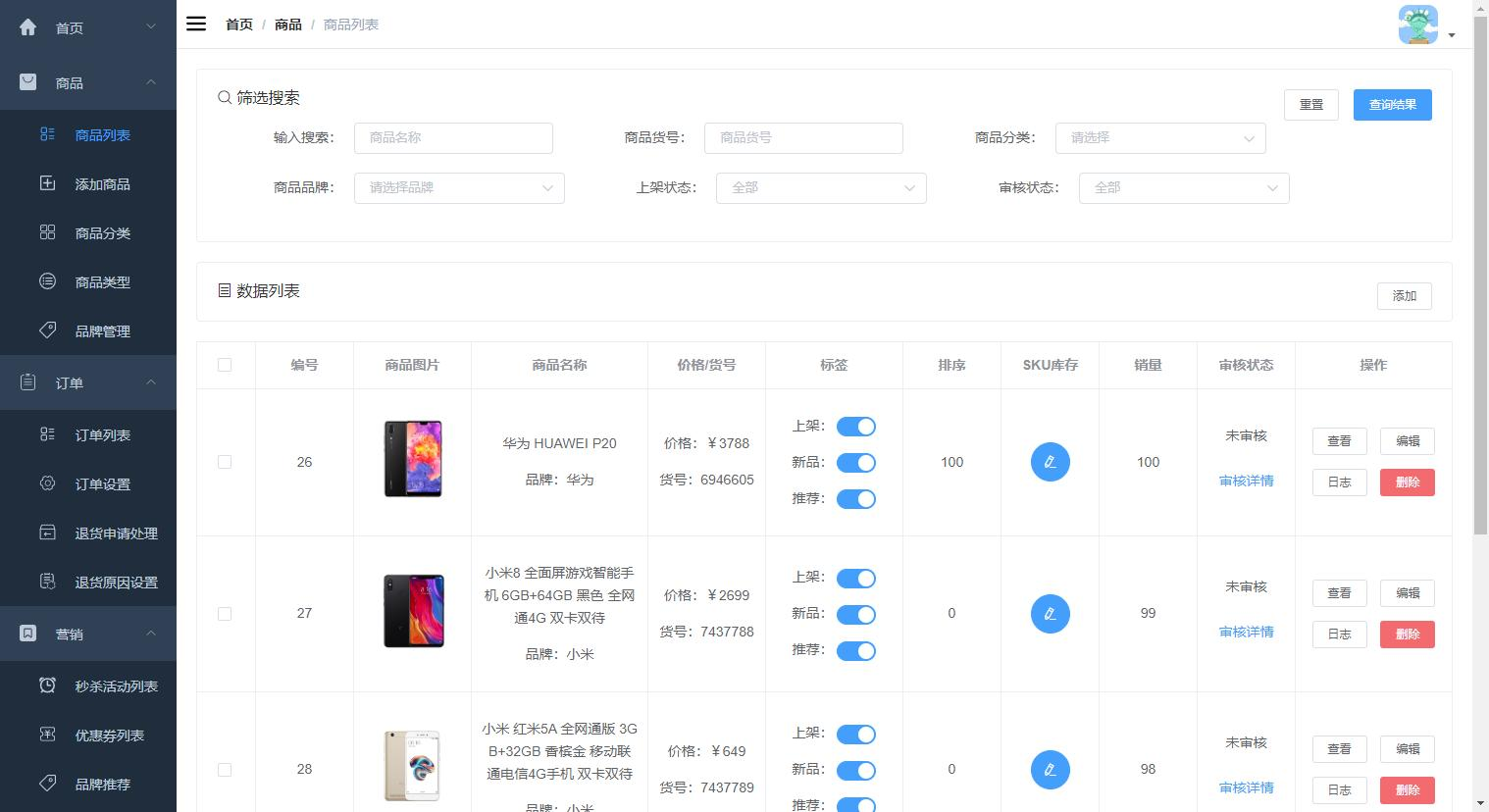Delete product 26 with the 删除 button

pos(1408,482)
